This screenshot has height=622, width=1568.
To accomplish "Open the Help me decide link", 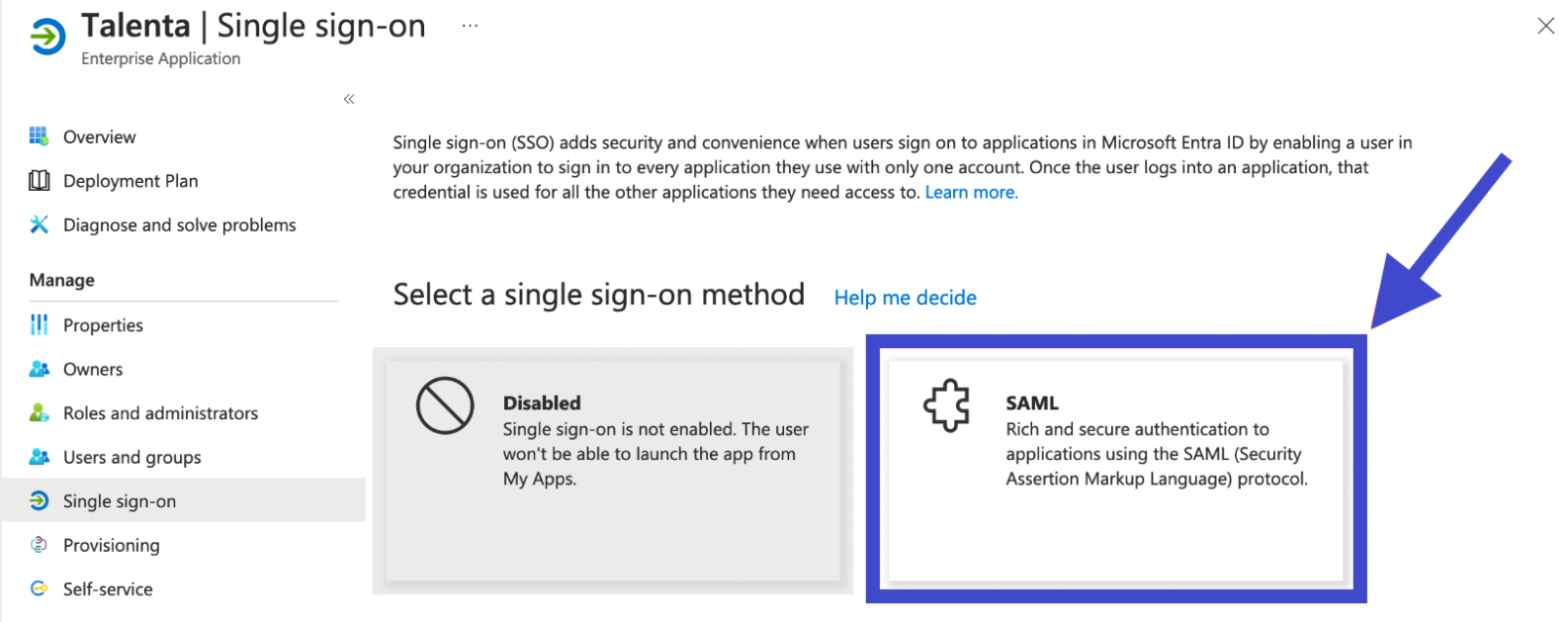I will coord(905,298).
